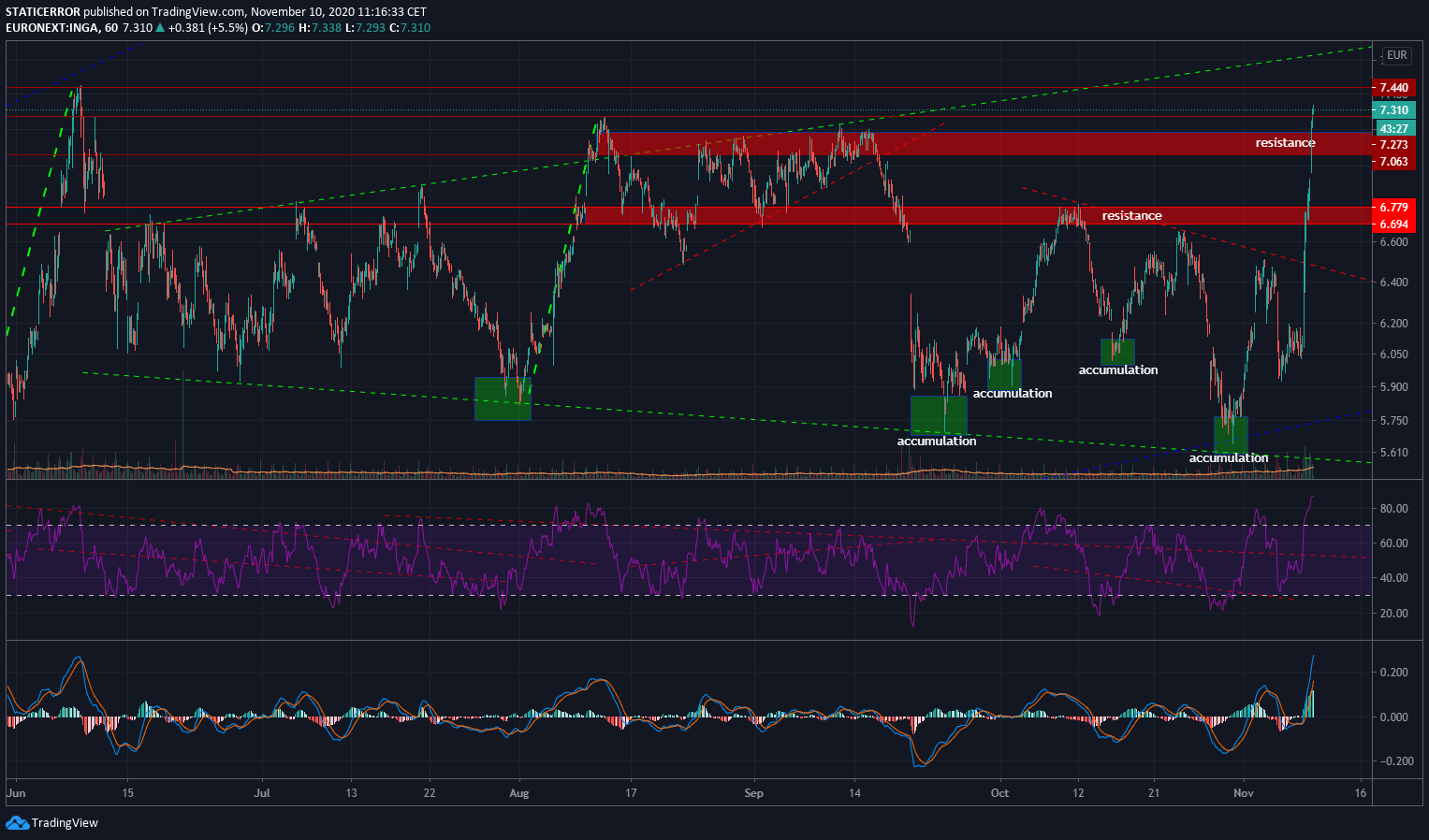1429x840 pixels.
Task: Click the high value H:7.338
Action: point(321,28)
